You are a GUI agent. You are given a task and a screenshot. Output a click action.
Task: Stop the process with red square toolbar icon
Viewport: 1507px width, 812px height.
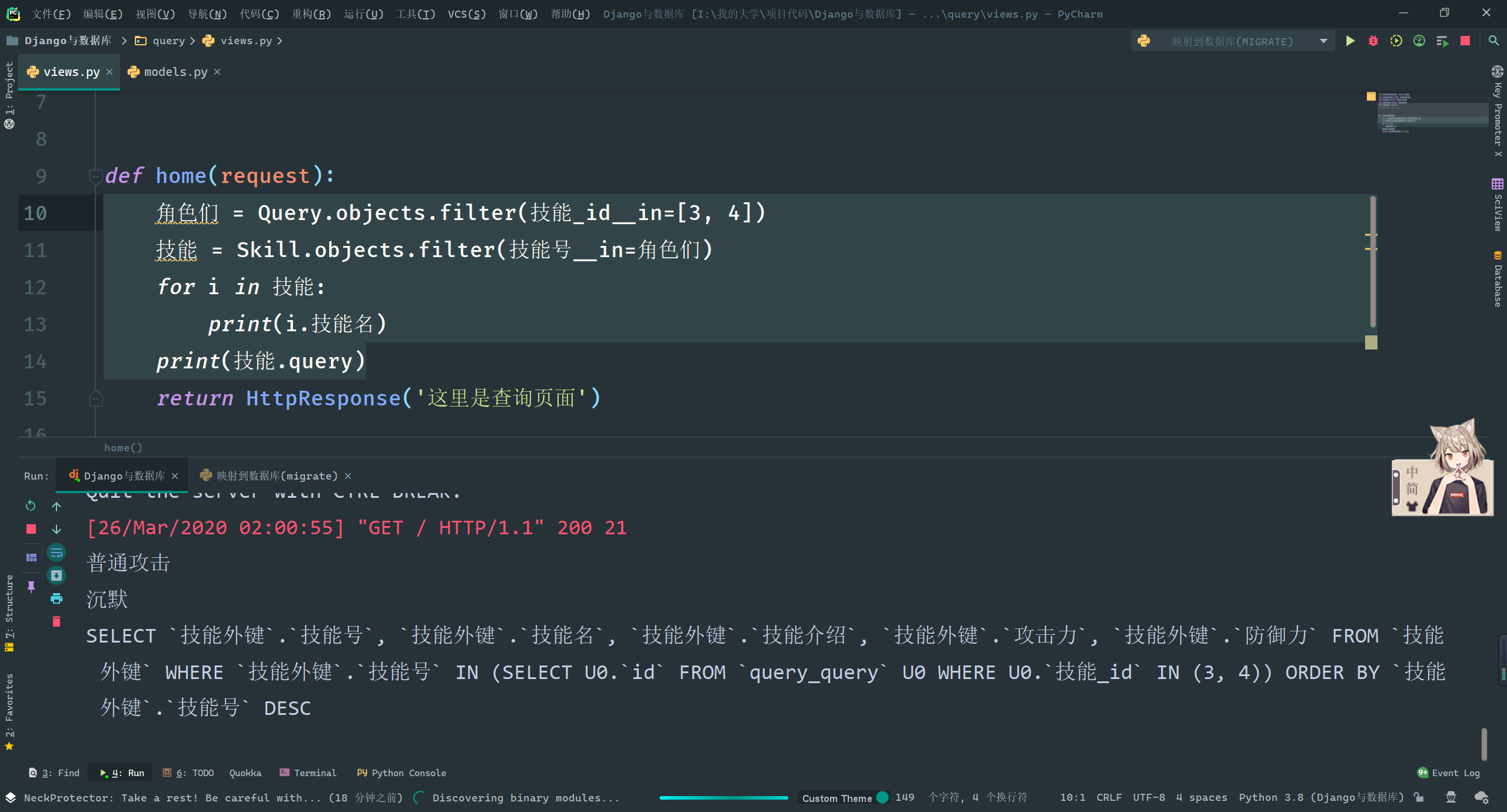point(1465,41)
